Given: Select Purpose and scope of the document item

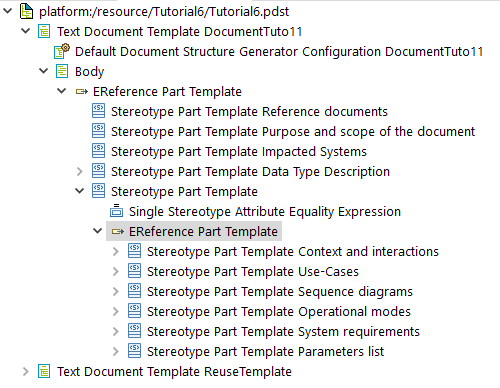Looking at the screenshot, I should tap(293, 132).
